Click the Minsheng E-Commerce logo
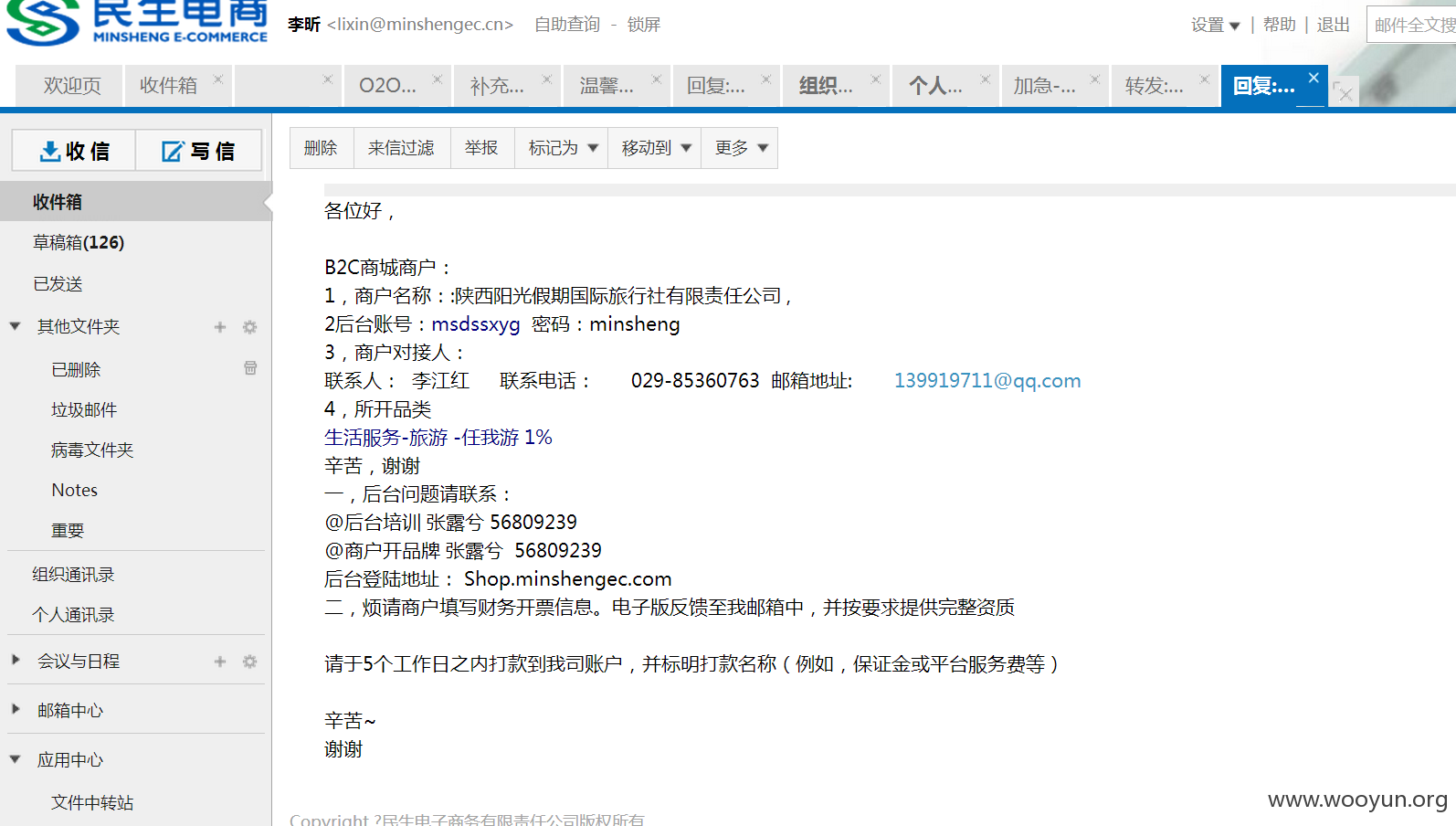This screenshot has width=1456, height=826. tap(137, 23)
